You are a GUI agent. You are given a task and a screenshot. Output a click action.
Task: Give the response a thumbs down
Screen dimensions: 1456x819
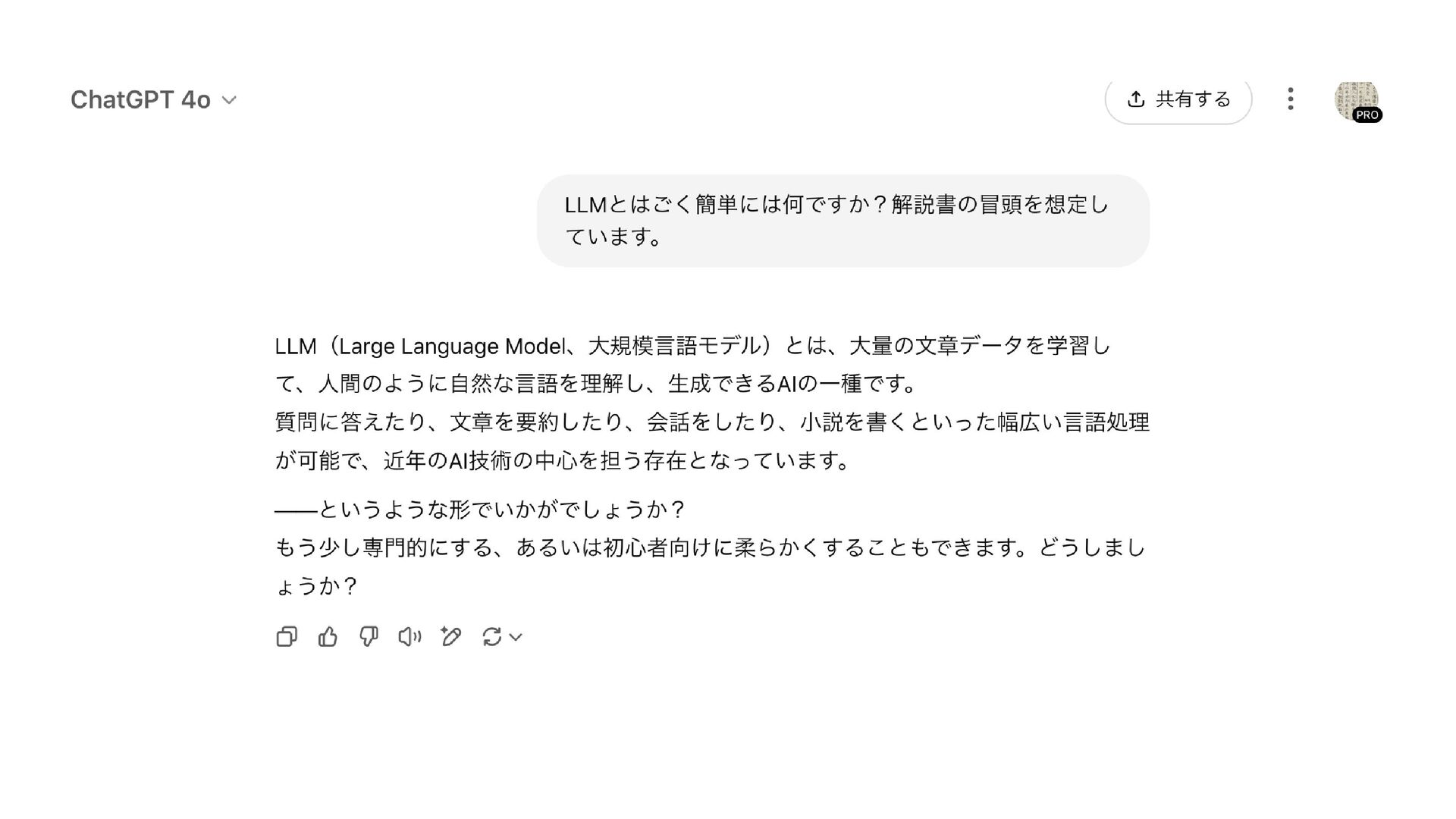coord(369,637)
